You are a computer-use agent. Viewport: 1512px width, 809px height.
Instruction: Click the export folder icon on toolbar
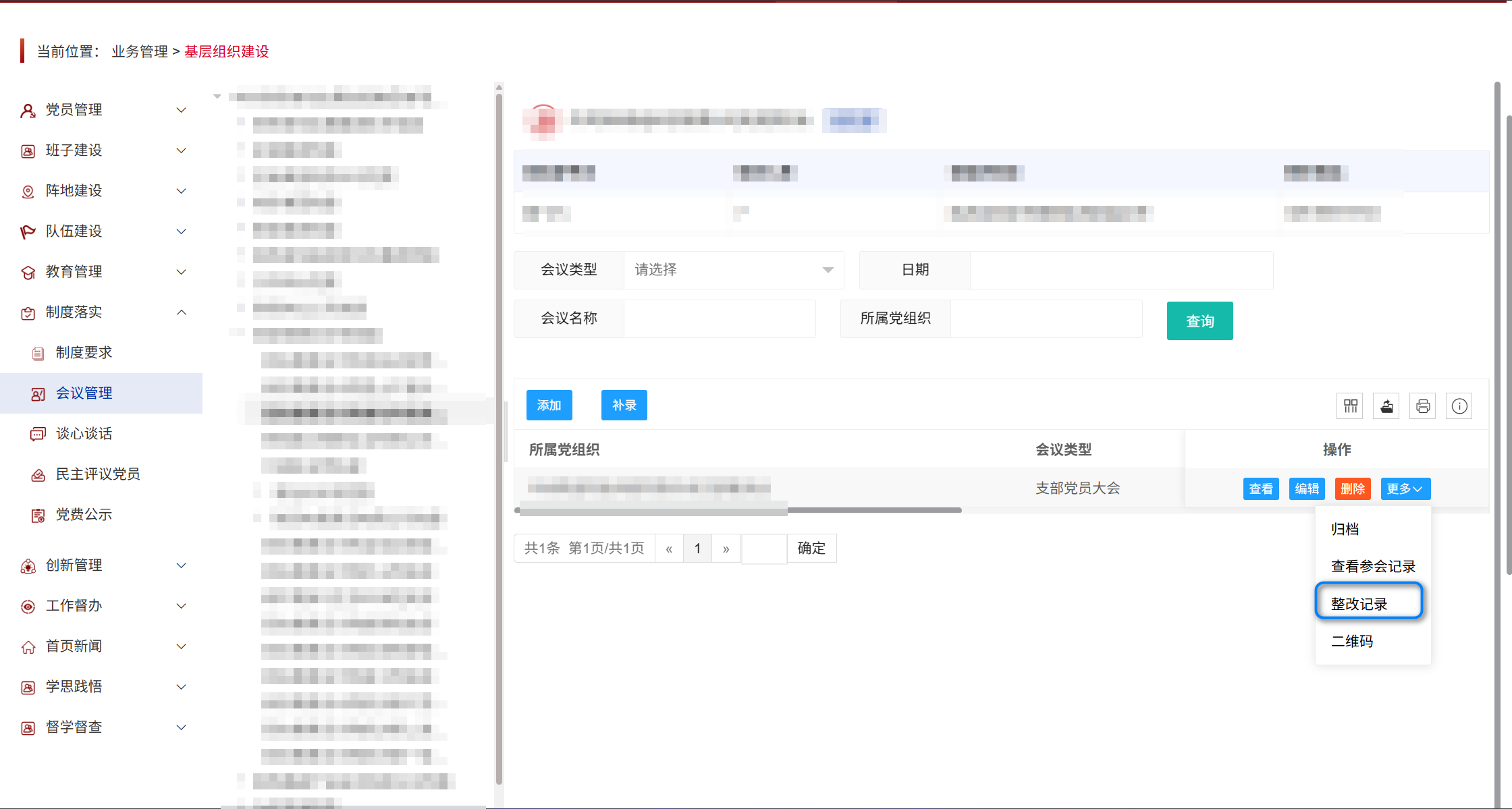pyautogui.click(x=1386, y=406)
